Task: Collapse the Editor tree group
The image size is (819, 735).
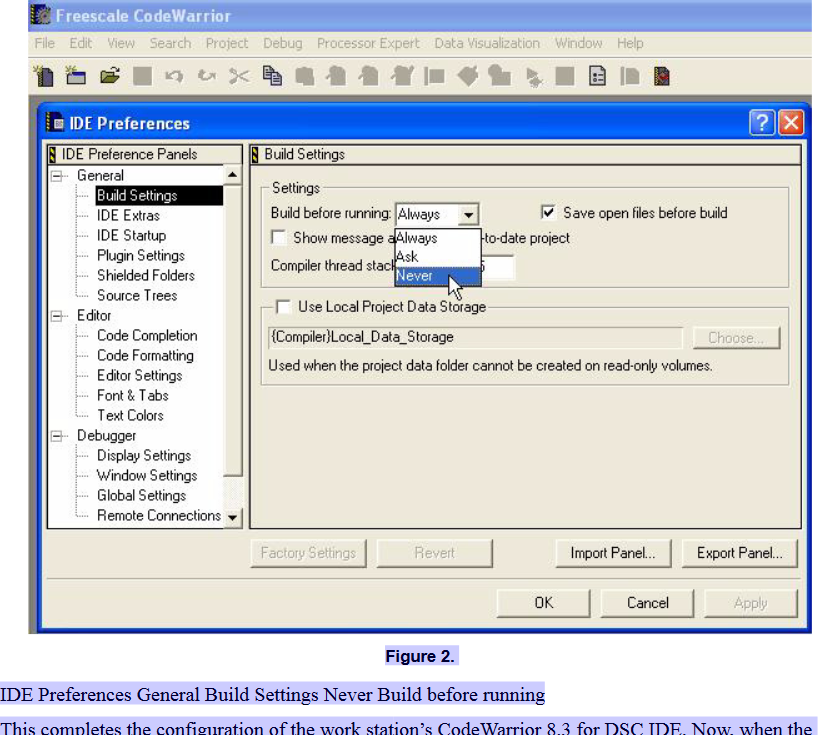Action: (56, 316)
